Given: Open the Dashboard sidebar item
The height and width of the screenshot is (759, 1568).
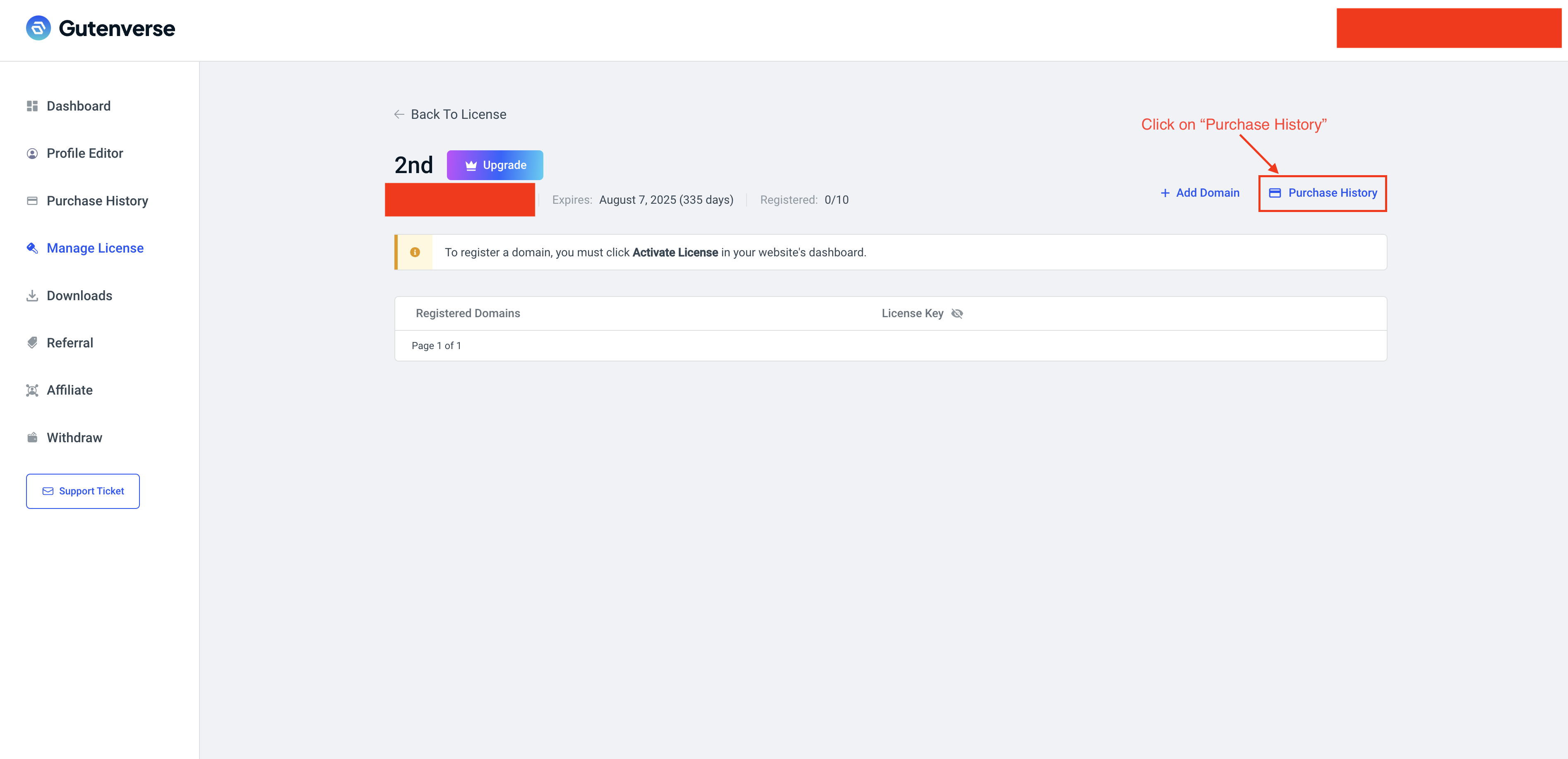Looking at the screenshot, I should pyautogui.click(x=79, y=106).
